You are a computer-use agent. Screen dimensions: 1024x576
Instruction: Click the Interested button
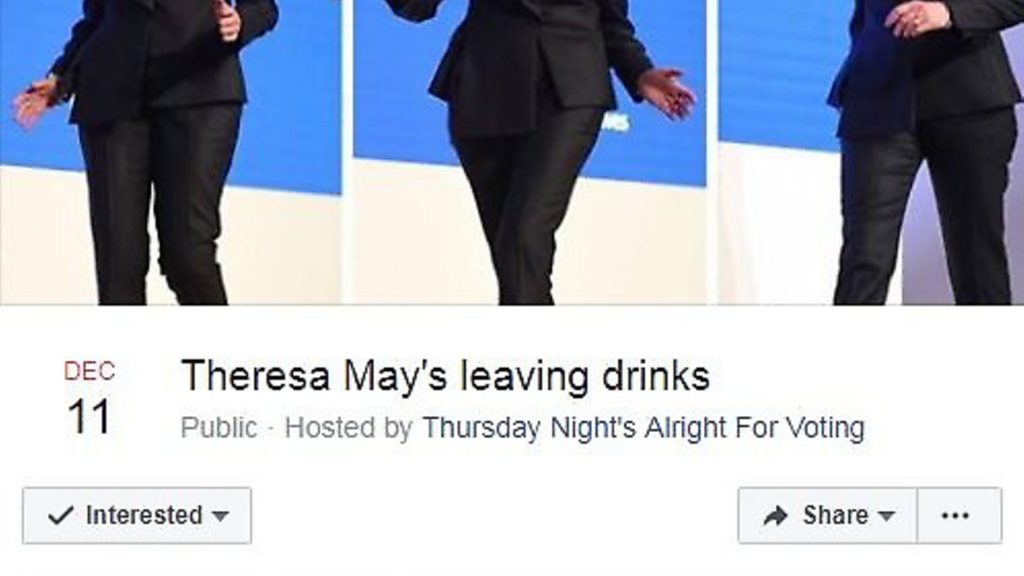tap(136, 515)
